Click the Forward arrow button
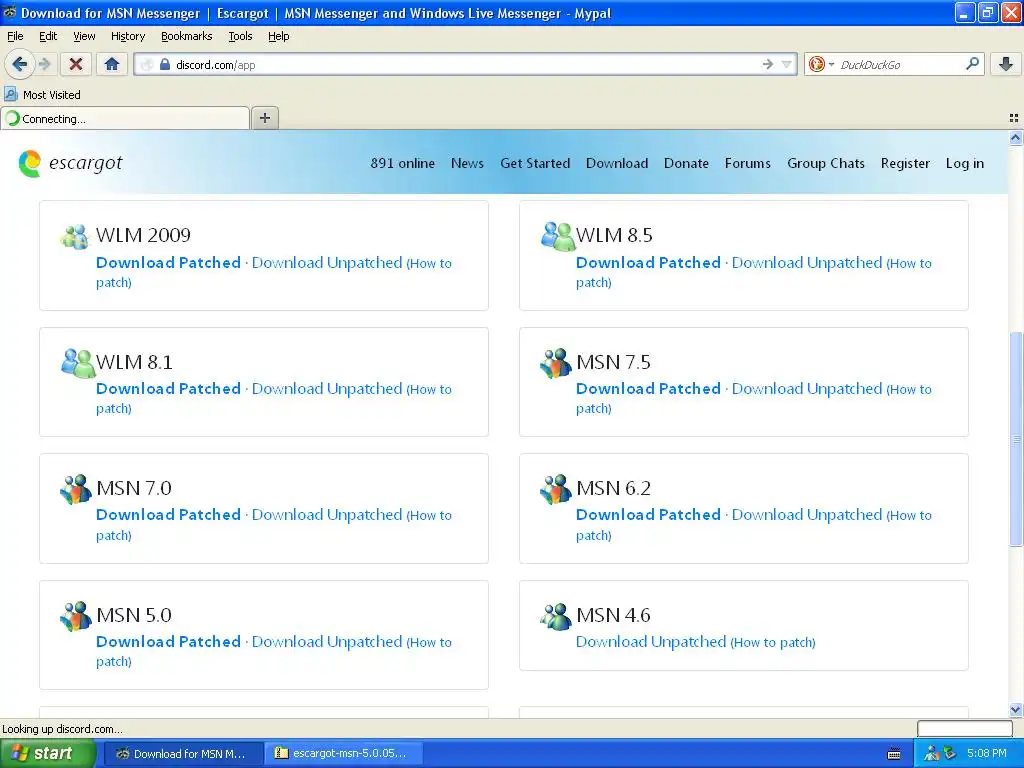This screenshot has width=1024, height=768. (44, 64)
